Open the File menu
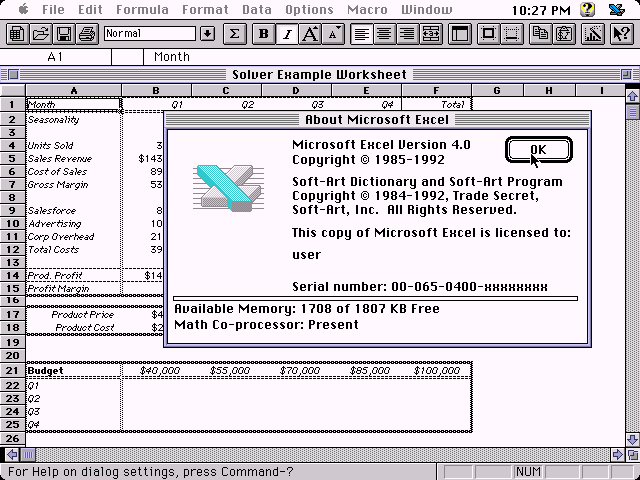The width and height of the screenshot is (640, 480). (53, 9)
